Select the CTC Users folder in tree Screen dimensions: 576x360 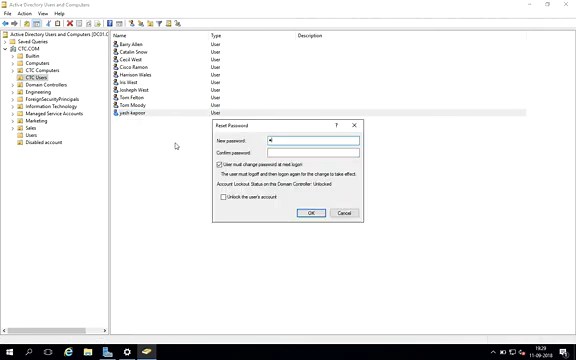pyautogui.click(x=36, y=78)
